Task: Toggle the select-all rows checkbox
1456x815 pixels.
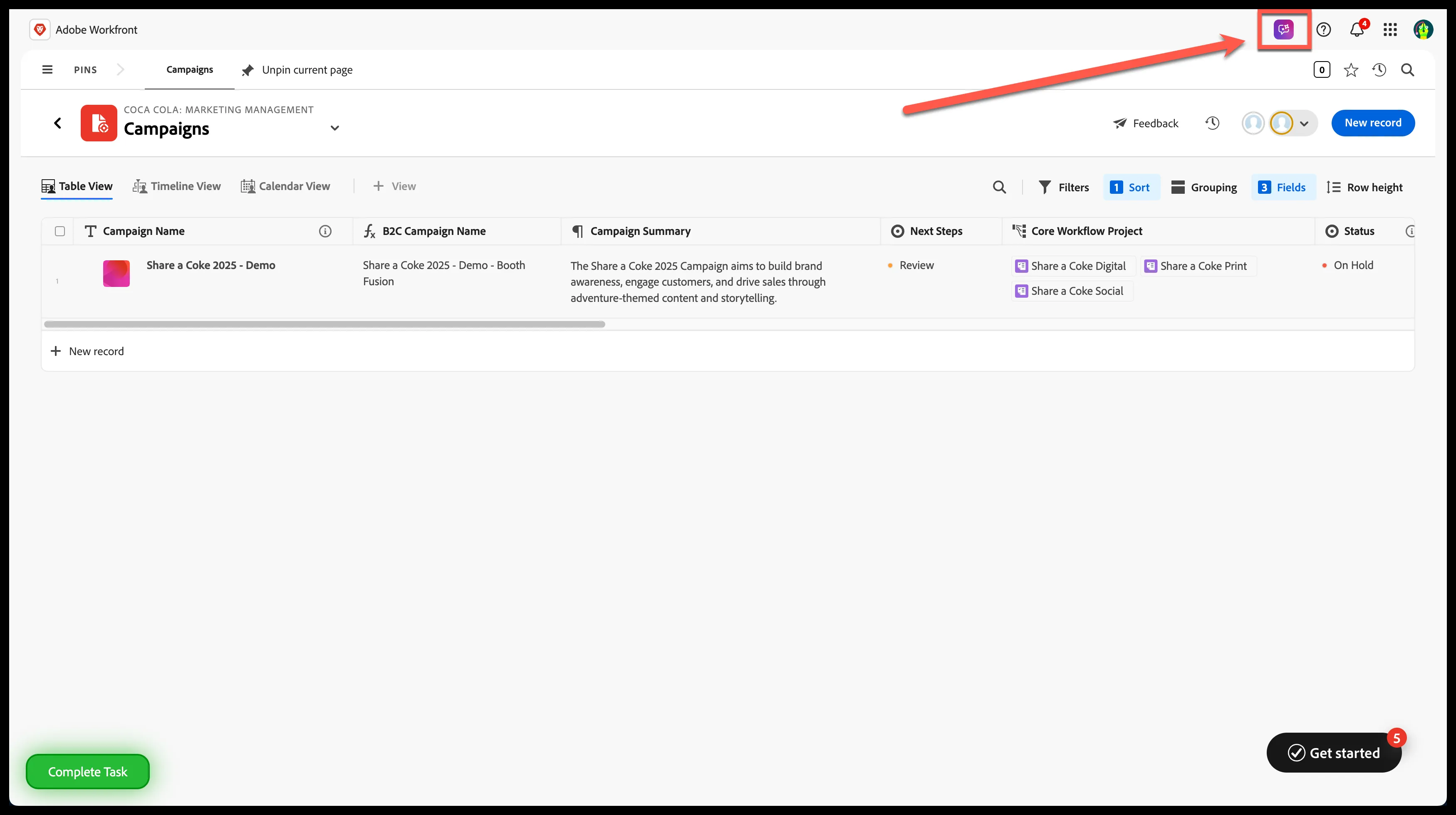Action: coord(60,231)
